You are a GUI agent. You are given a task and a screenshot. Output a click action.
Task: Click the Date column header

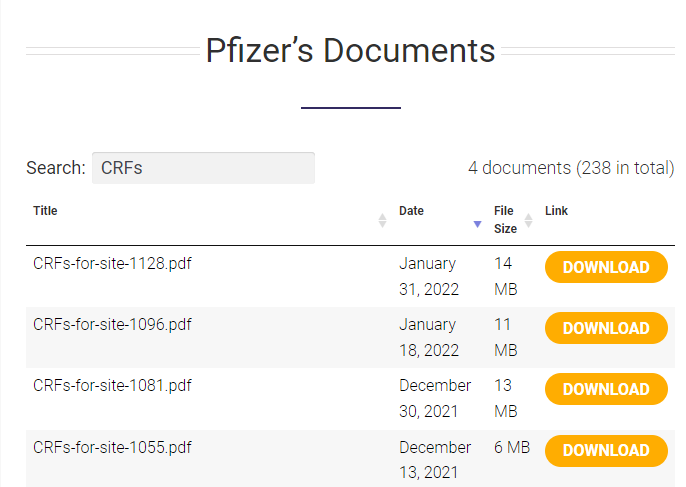(411, 211)
